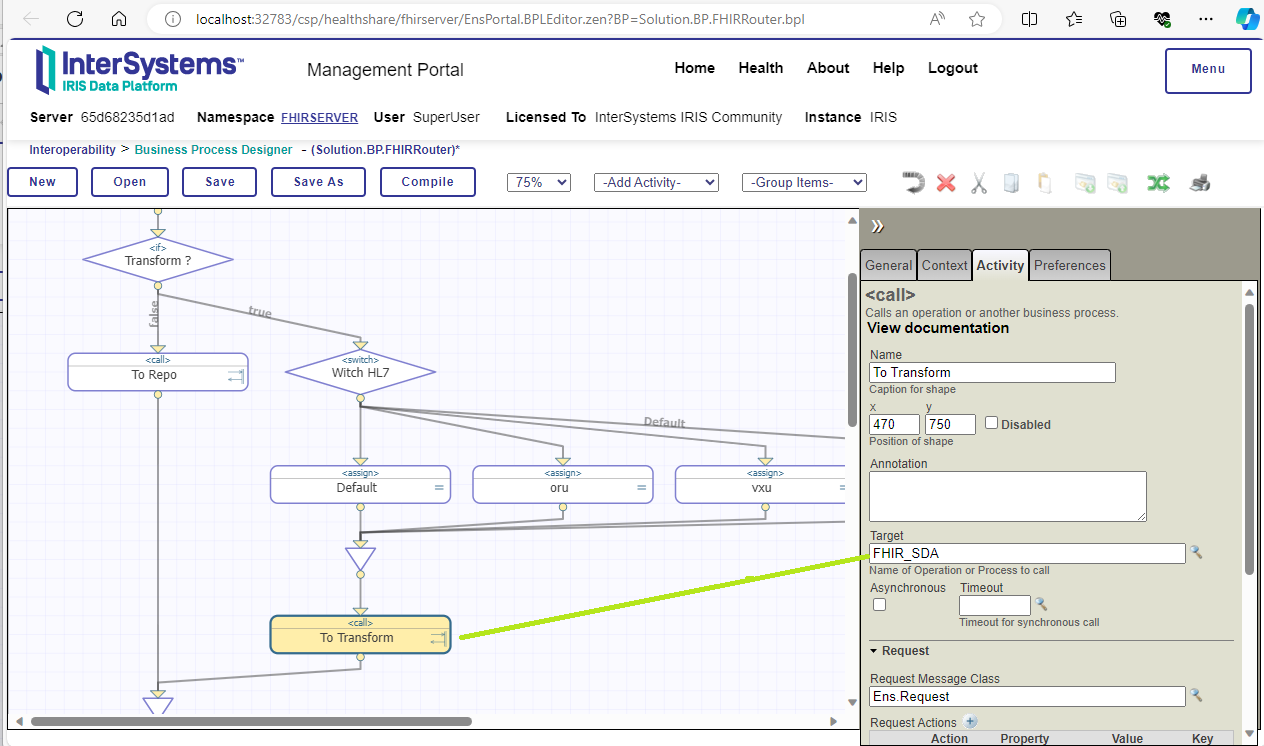Enable the Disabled checkbox
This screenshot has height=746, width=1264.
tap(992, 423)
